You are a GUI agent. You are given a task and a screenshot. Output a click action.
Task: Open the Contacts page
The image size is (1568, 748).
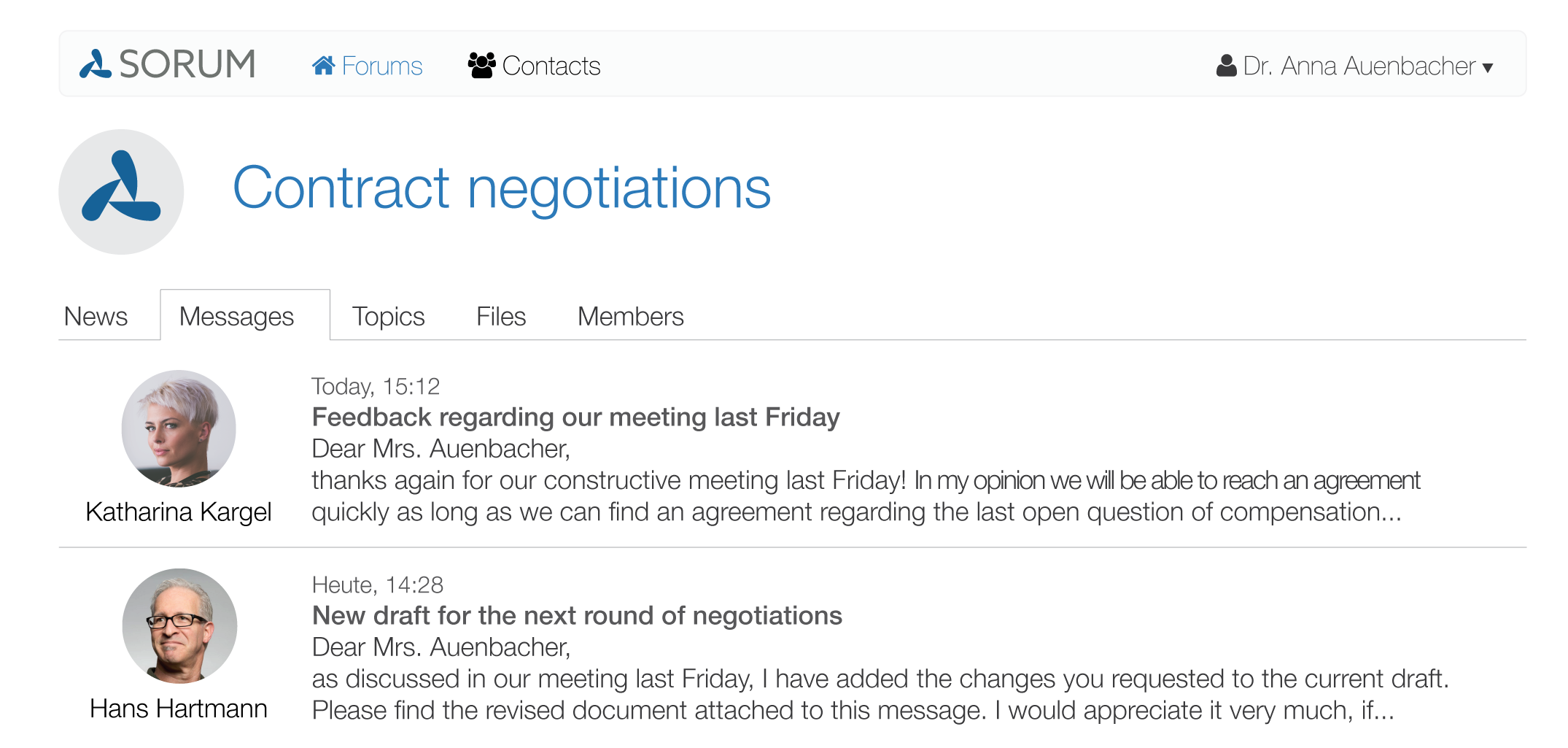click(x=534, y=66)
